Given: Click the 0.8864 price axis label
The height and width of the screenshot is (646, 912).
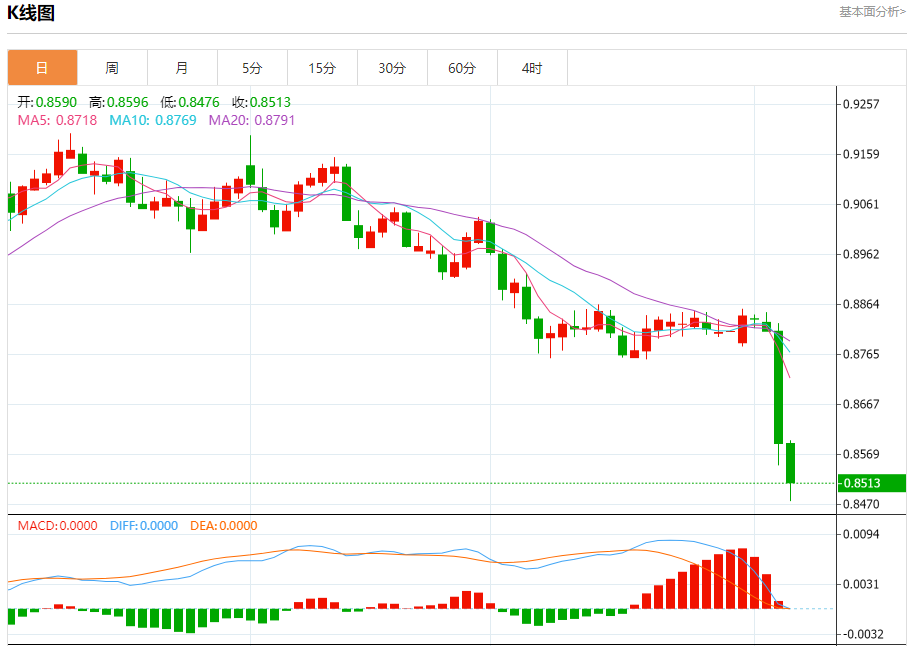Looking at the screenshot, I should pyautogui.click(x=861, y=304).
